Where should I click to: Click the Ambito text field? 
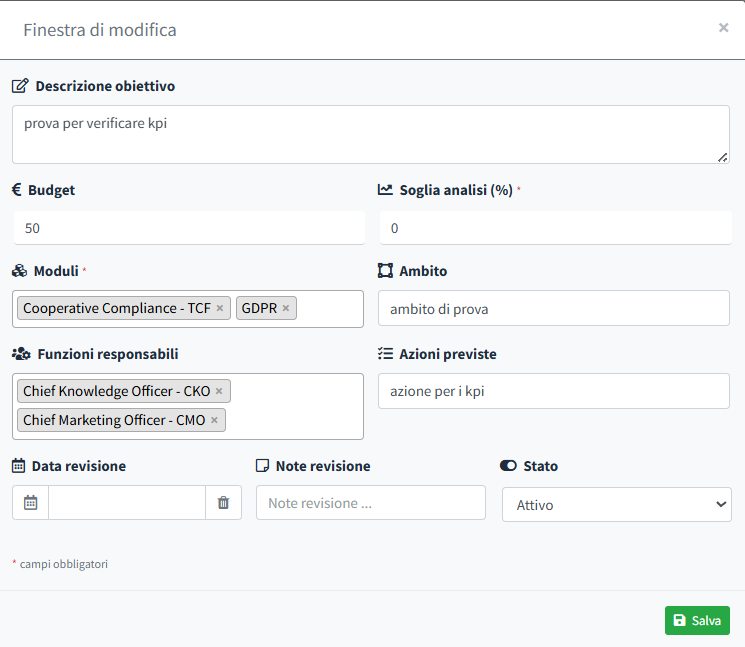554,309
